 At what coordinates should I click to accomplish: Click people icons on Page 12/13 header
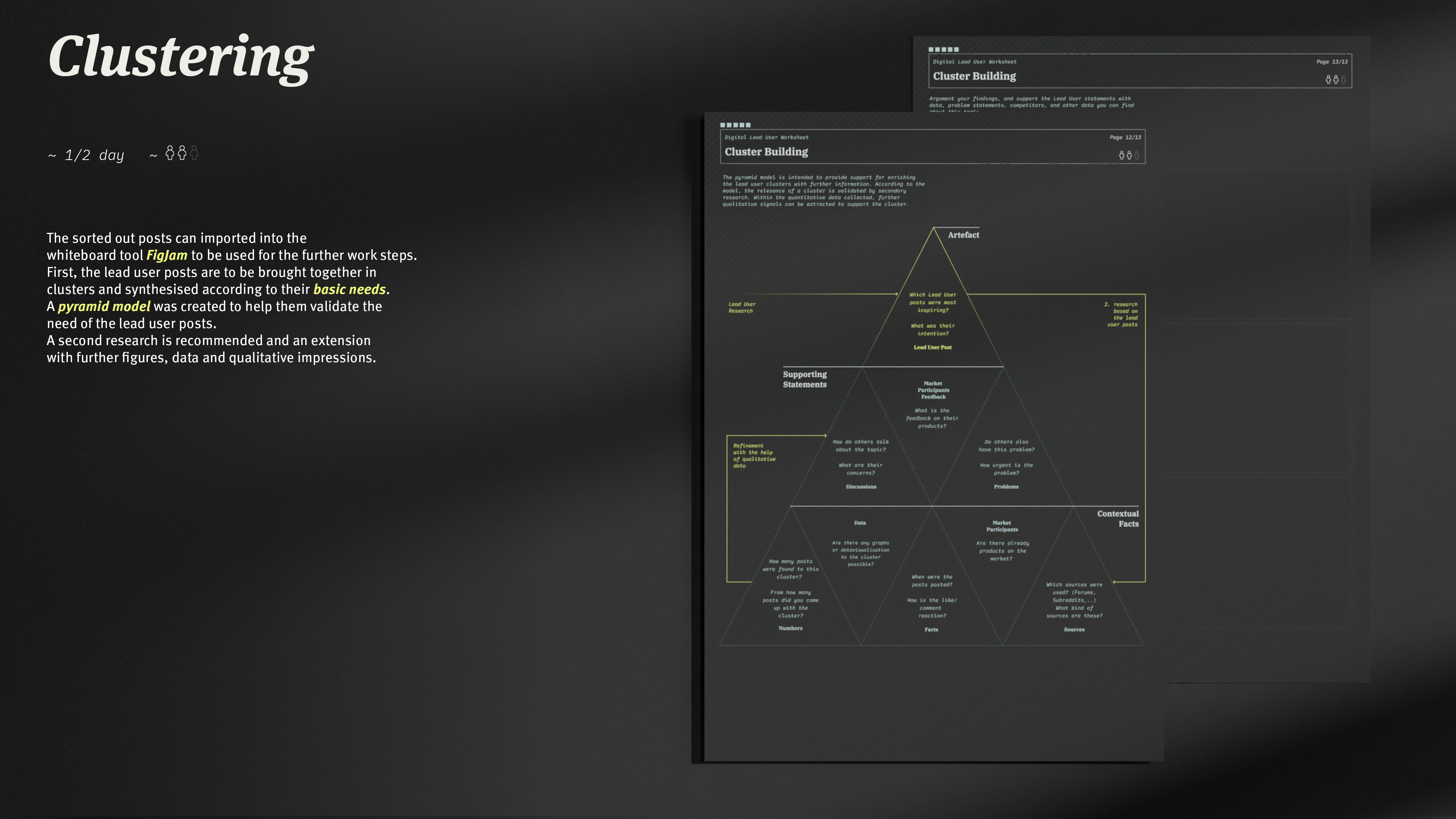(1129, 155)
